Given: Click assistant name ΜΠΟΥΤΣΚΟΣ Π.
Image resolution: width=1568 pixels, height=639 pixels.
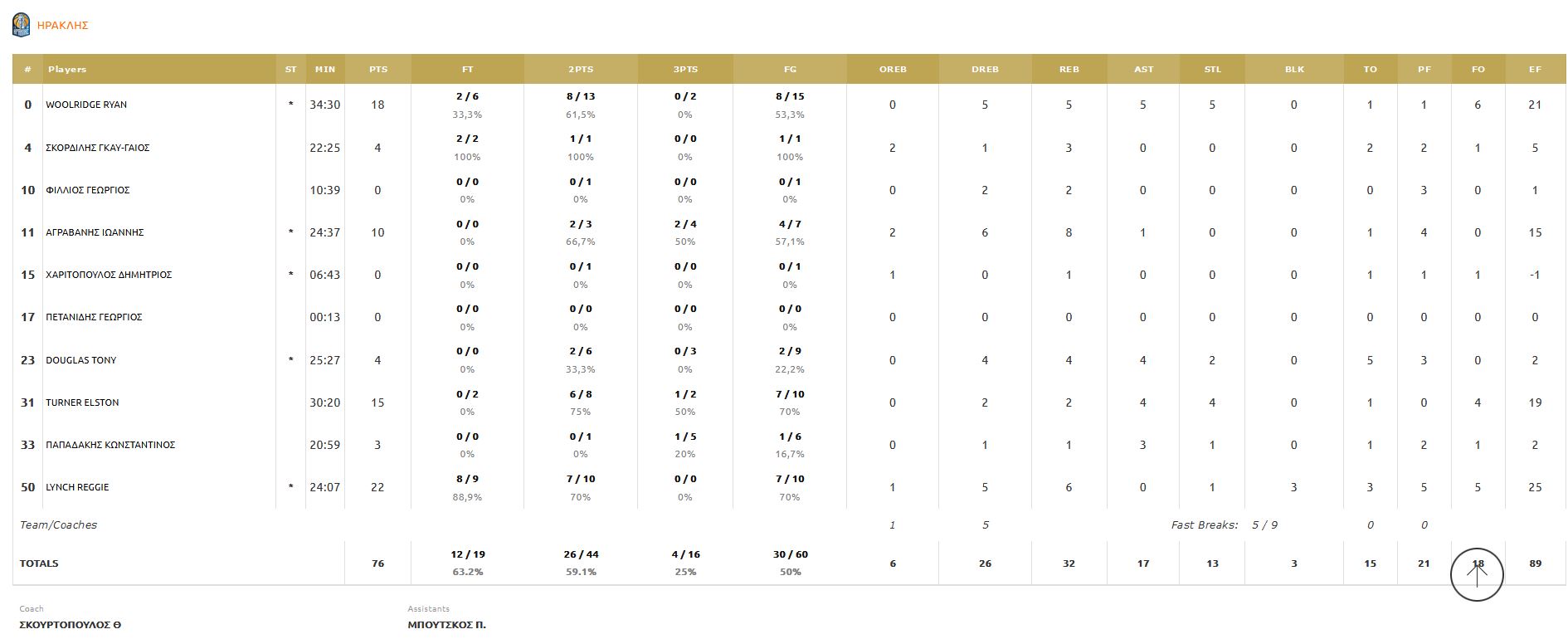Looking at the screenshot, I should click(447, 625).
